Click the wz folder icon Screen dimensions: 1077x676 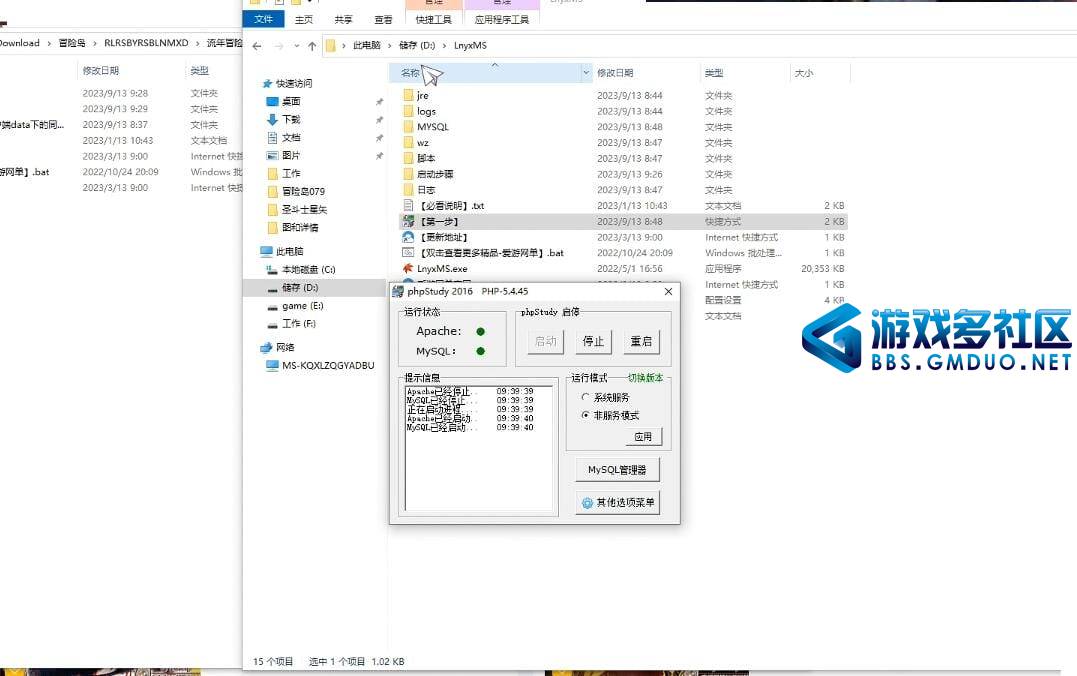[408, 143]
